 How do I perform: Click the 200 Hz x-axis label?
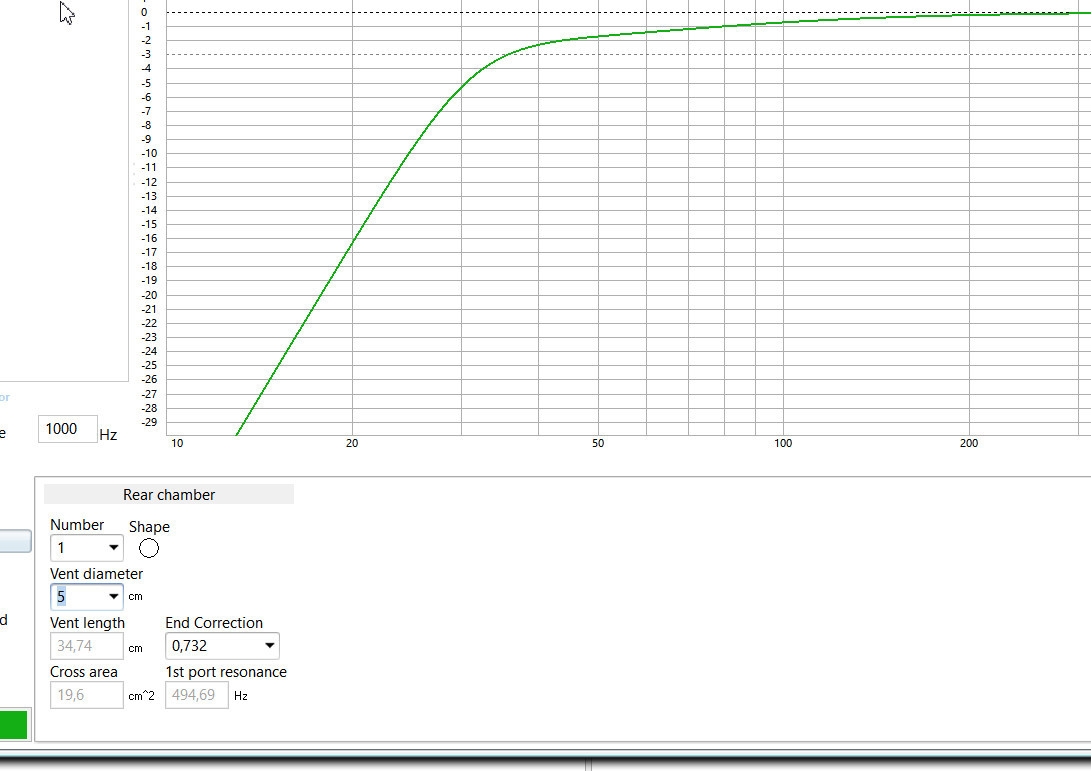[968, 443]
